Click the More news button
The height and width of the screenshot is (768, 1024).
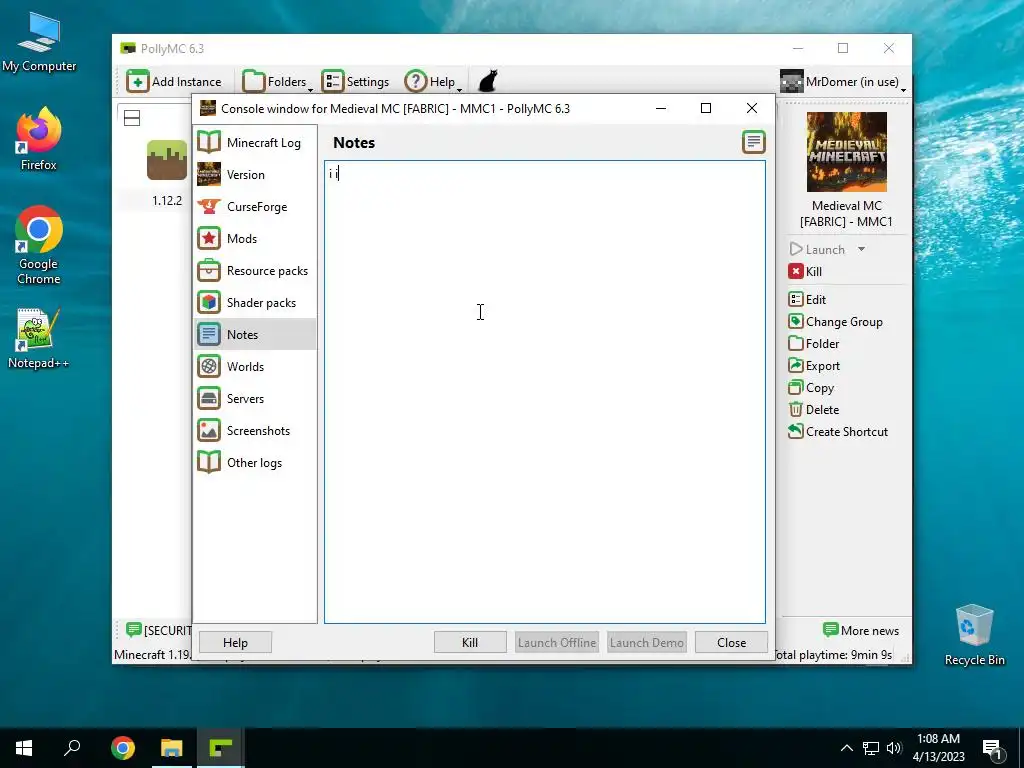[x=861, y=630]
